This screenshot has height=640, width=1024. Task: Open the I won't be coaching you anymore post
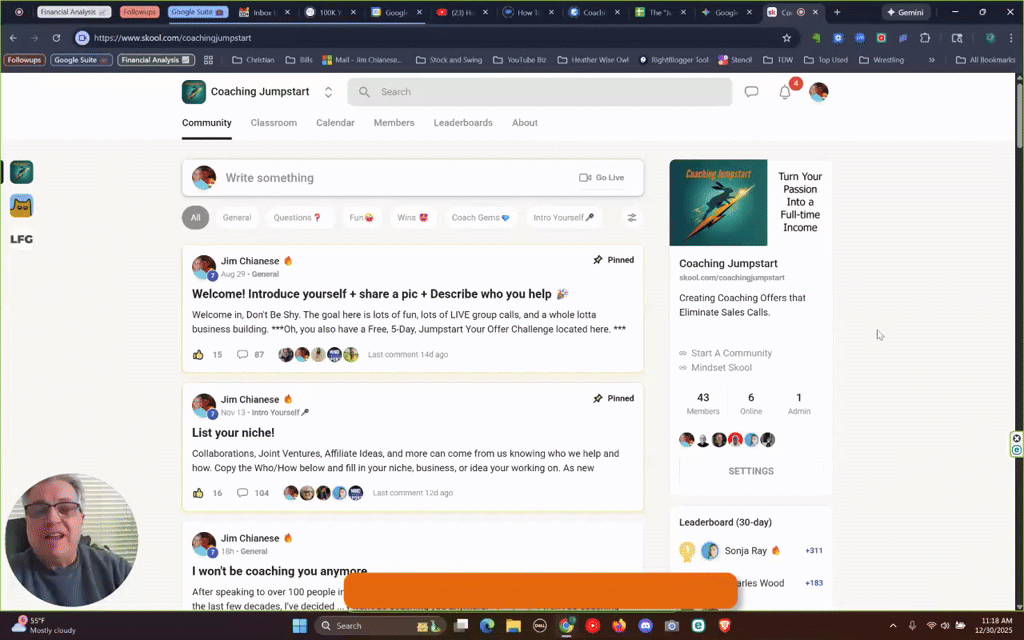[280, 571]
